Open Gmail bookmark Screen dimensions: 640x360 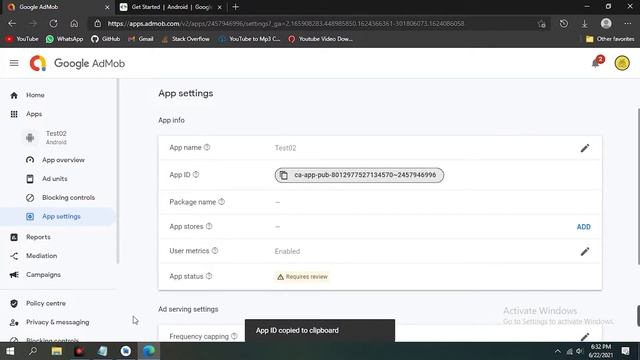[141, 39]
